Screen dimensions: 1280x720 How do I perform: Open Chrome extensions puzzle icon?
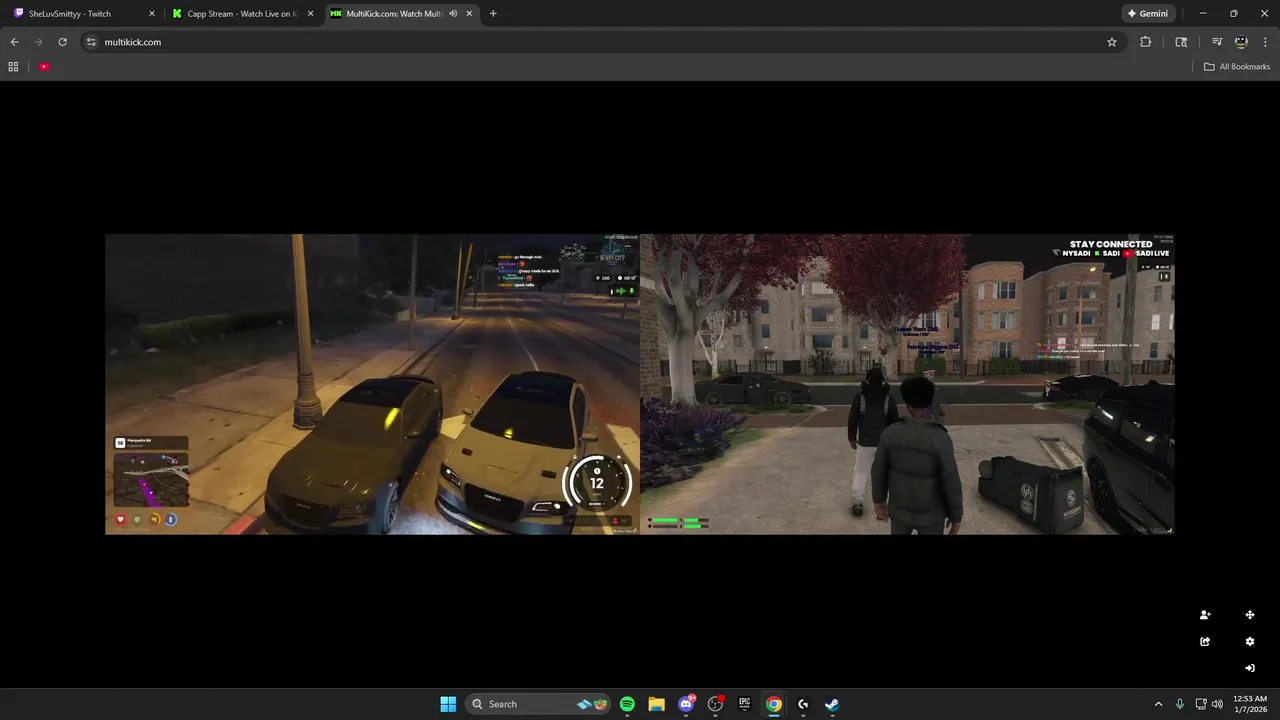tap(1146, 42)
